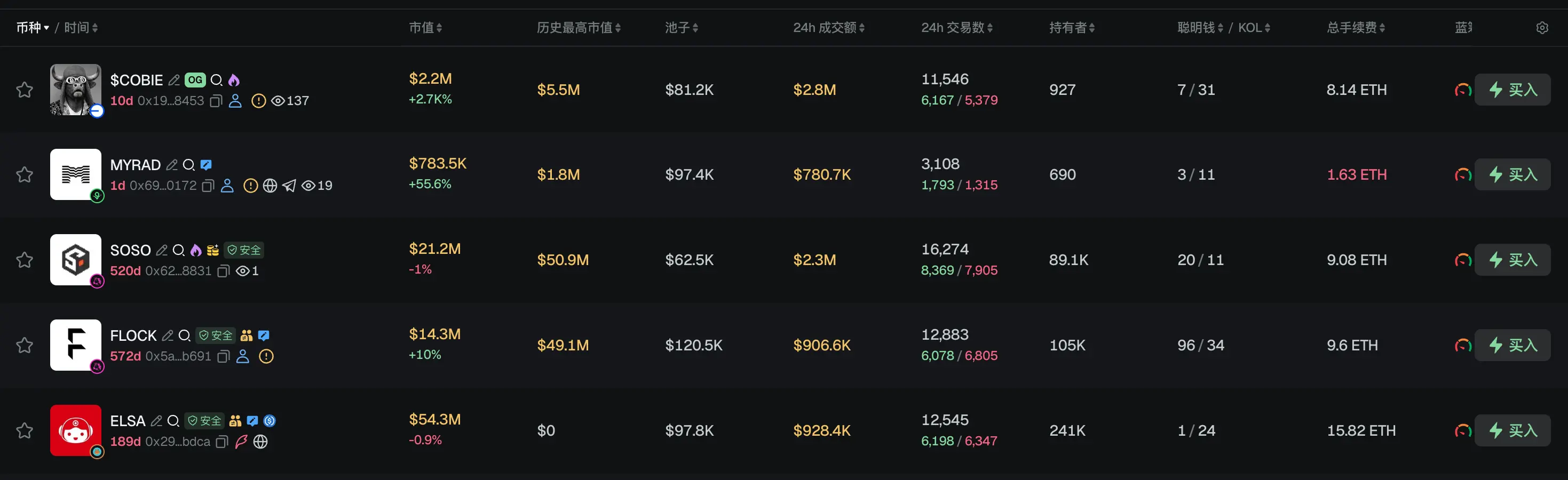The height and width of the screenshot is (480, 1568).
Task: Click the flame icon next to $COBIE
Action: click(234, 79)
